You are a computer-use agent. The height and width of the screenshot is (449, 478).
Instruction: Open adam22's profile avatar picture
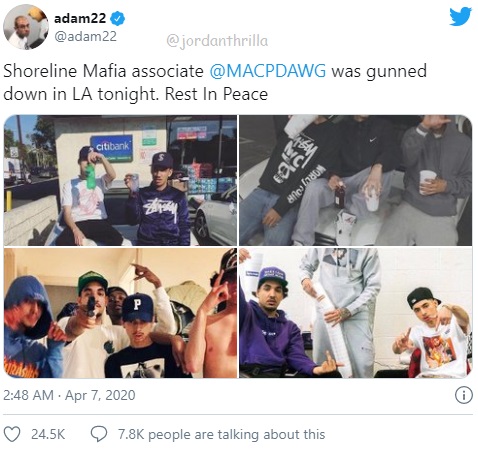tap(26, 27)
